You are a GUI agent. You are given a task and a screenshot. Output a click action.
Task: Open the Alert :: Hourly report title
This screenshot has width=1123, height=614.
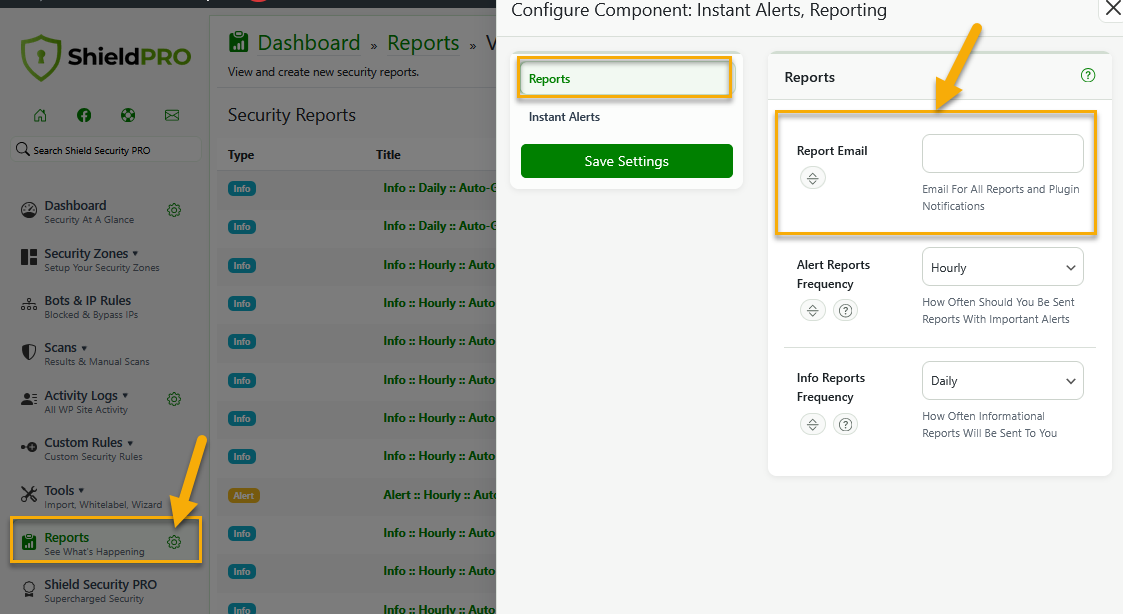point(439,495)
